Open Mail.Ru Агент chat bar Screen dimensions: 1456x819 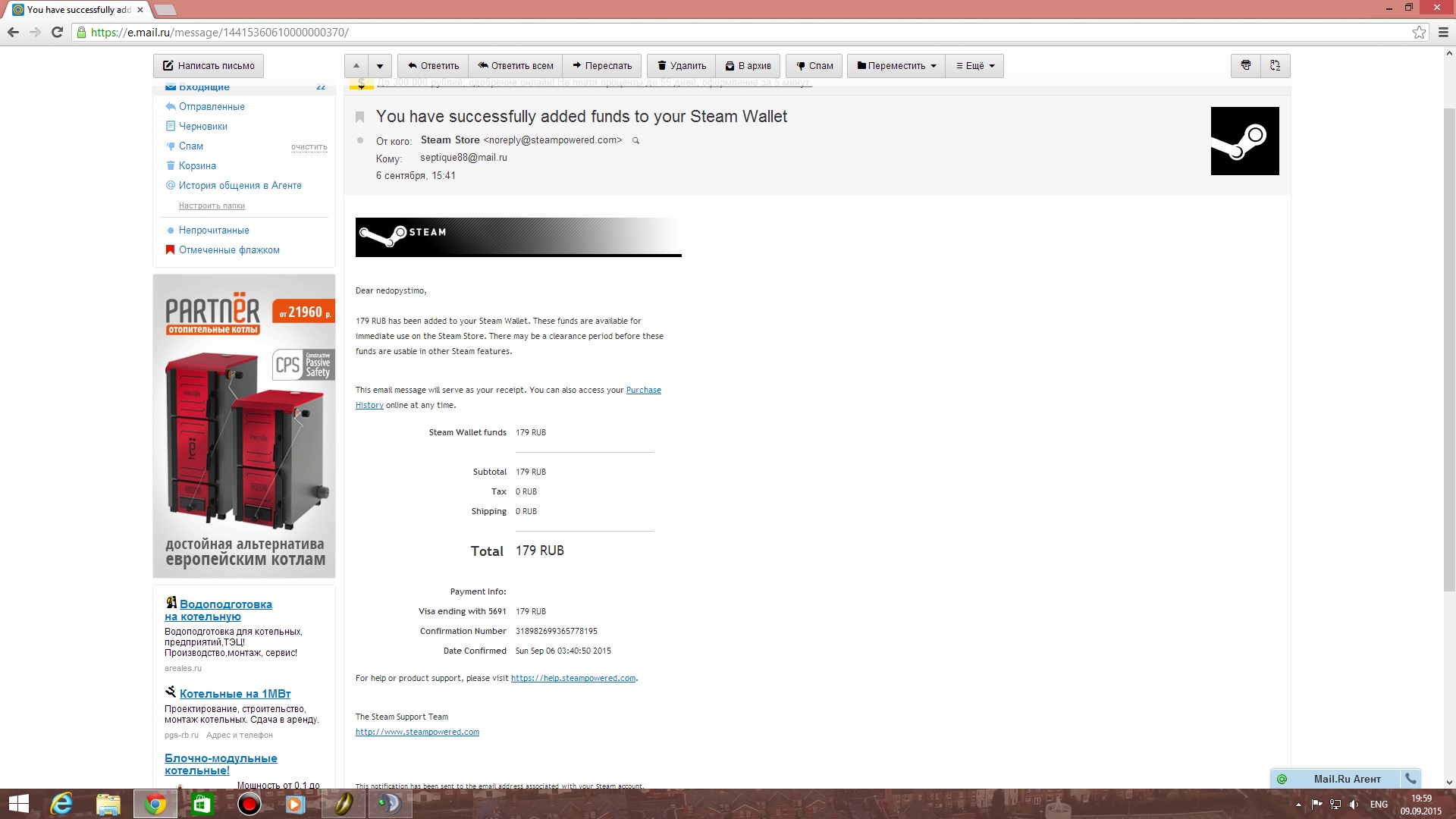click(1335, 779)
